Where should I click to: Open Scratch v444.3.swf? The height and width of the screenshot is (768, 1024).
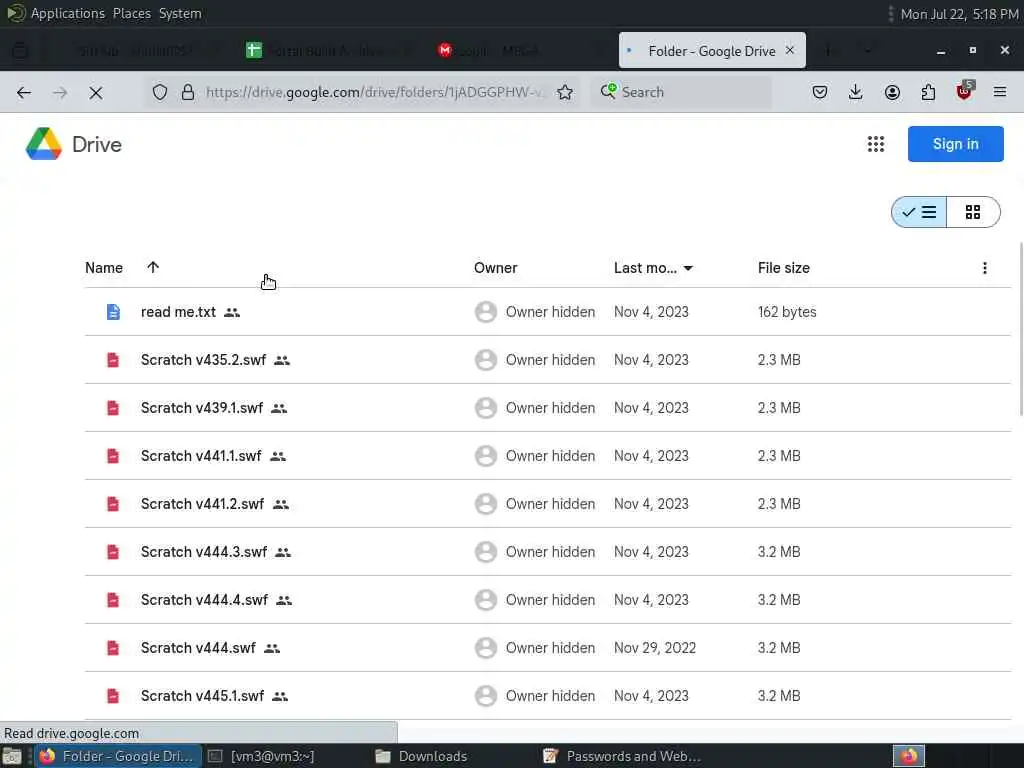click(204, 552)
